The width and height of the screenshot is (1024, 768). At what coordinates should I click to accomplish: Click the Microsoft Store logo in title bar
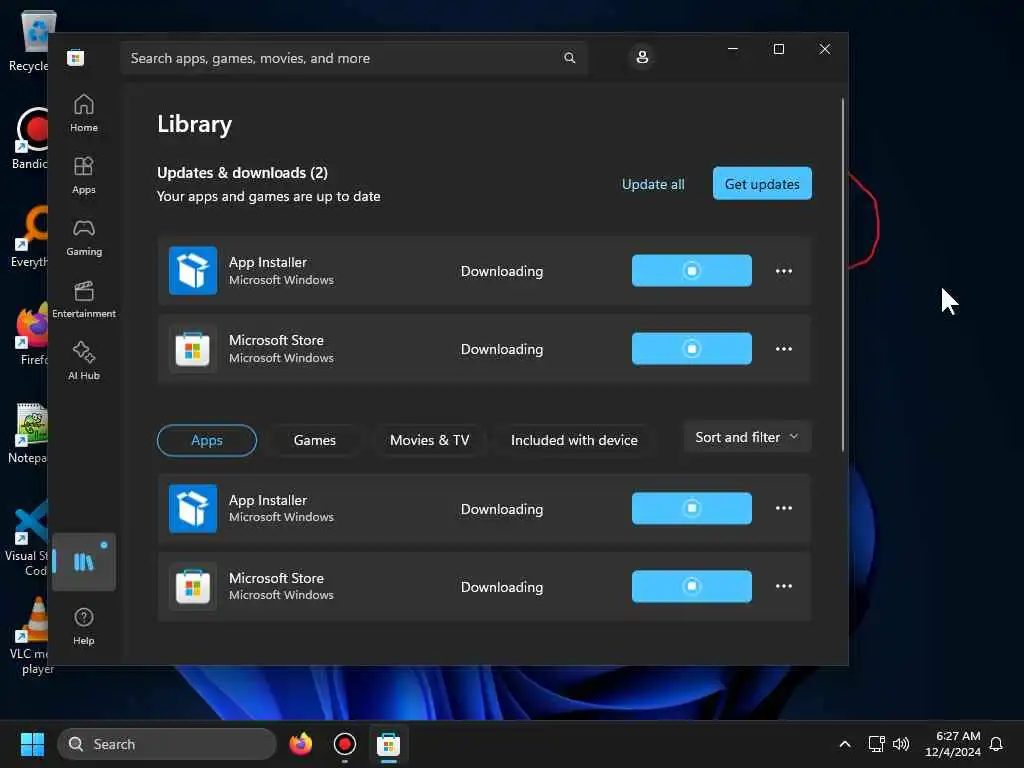click(x=76, y=58)
